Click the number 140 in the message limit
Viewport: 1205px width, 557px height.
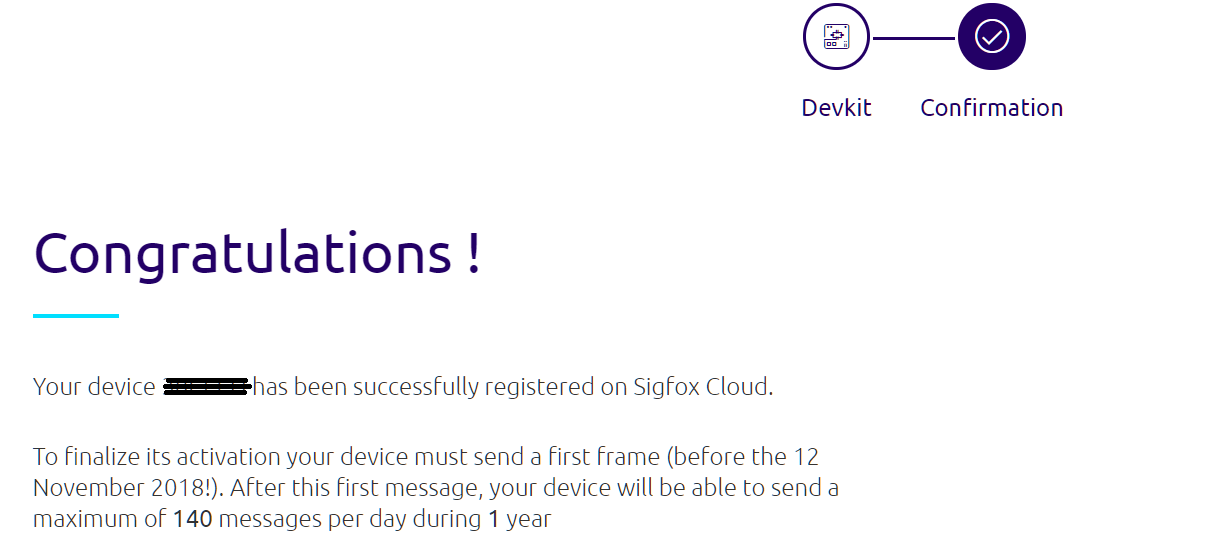(193, 519)
